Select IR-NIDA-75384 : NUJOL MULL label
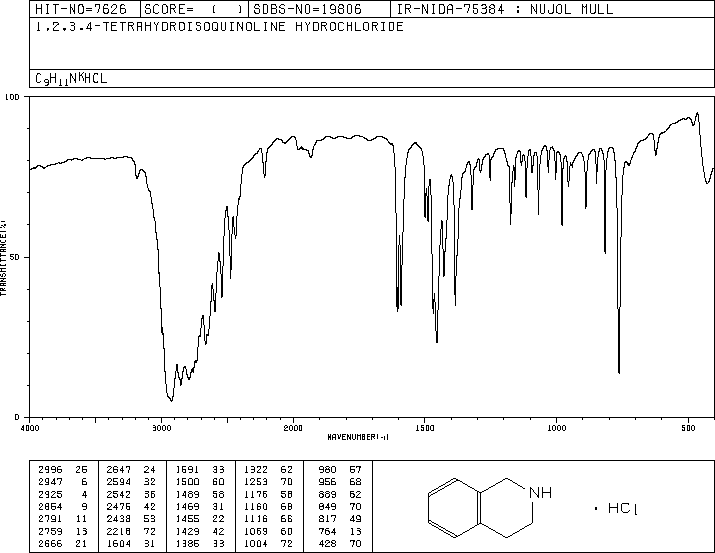This screenshot has height=553, width=715. pos(505,9)
